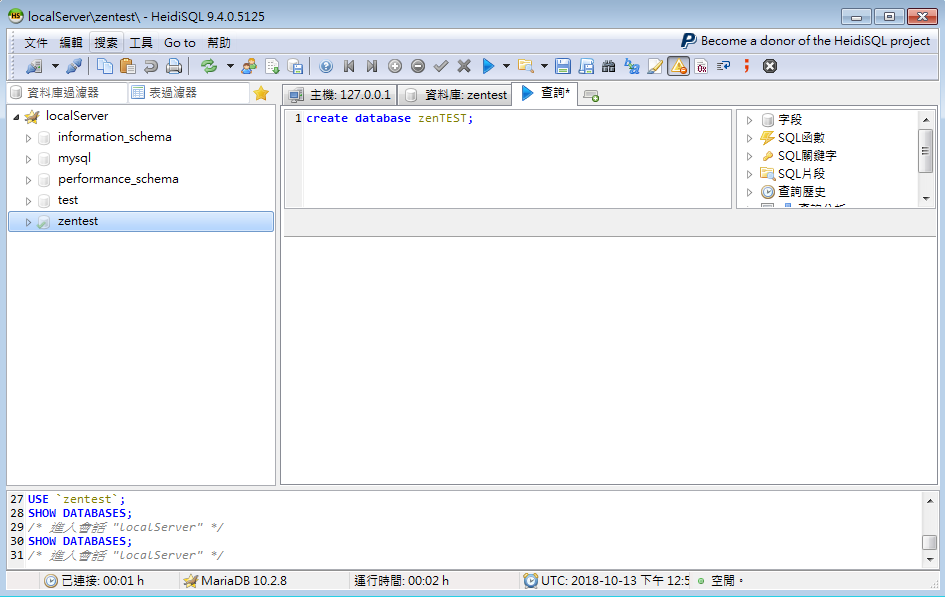The image size is (945, 597).
Task: Switch to the 主機: 127.0.0.1 tab
Action: pos(340,95)
